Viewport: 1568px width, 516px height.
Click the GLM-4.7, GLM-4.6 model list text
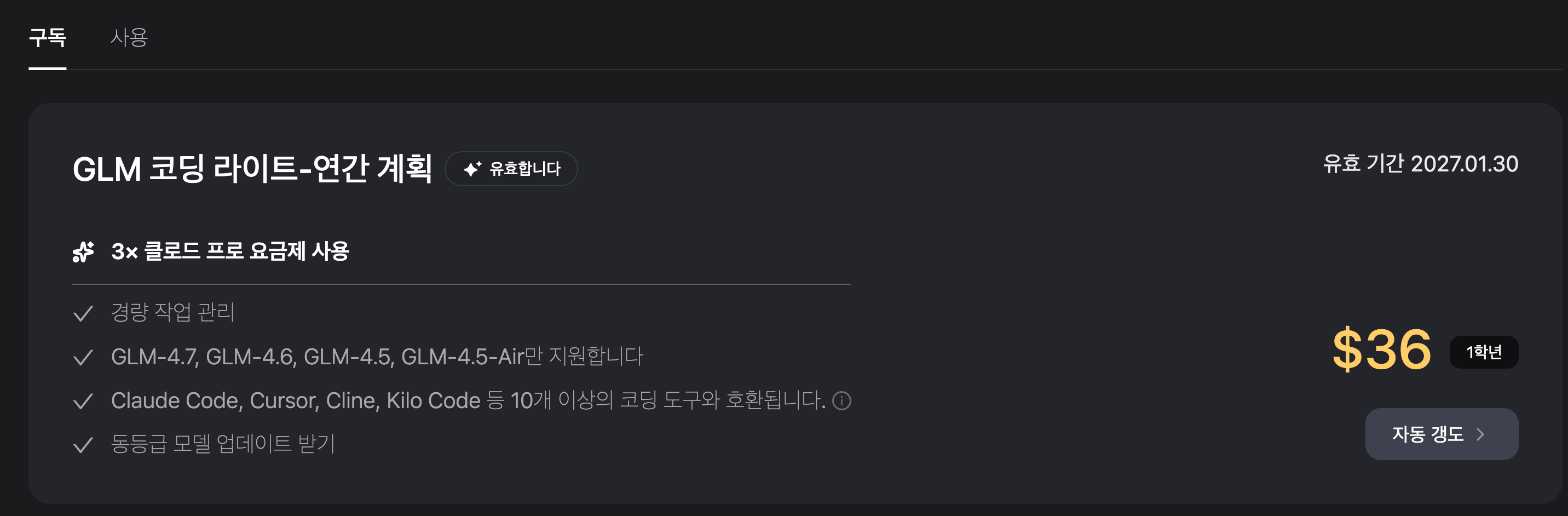tap(377, 357)
